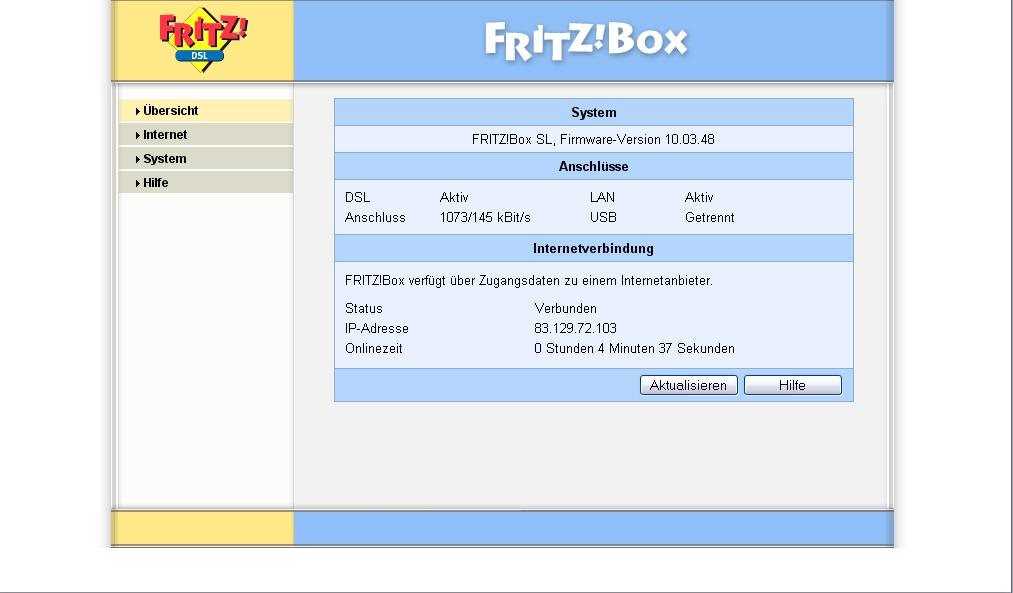Click the Anschlüsse section header
The image size is (1013, 593).
tap(593, 166)
